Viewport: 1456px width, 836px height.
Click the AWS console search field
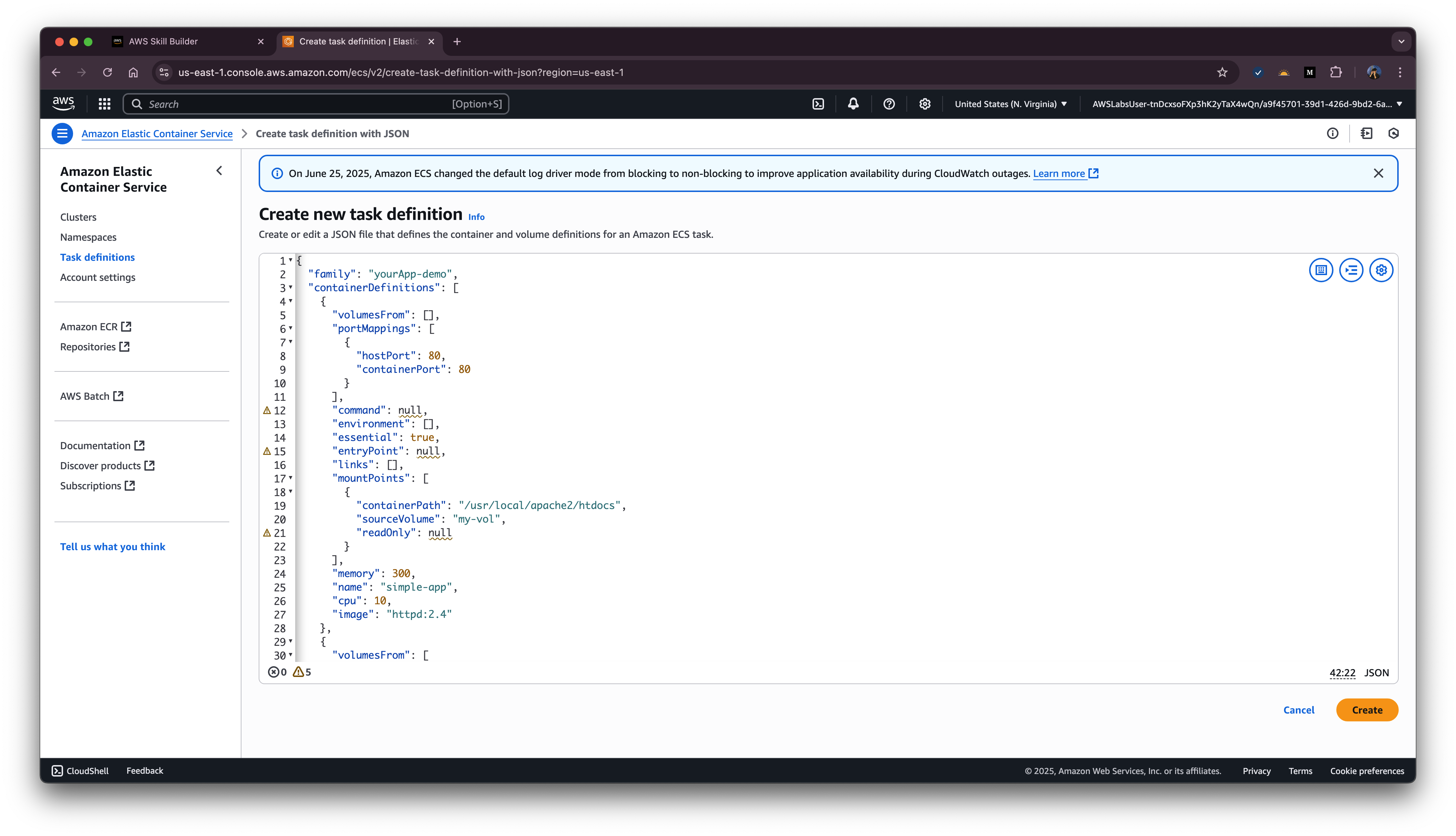tap(316, 104)
